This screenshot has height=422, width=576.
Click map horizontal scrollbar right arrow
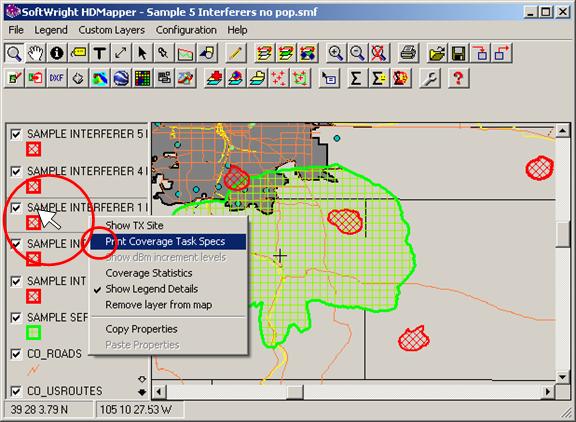(x=548, y=392)
